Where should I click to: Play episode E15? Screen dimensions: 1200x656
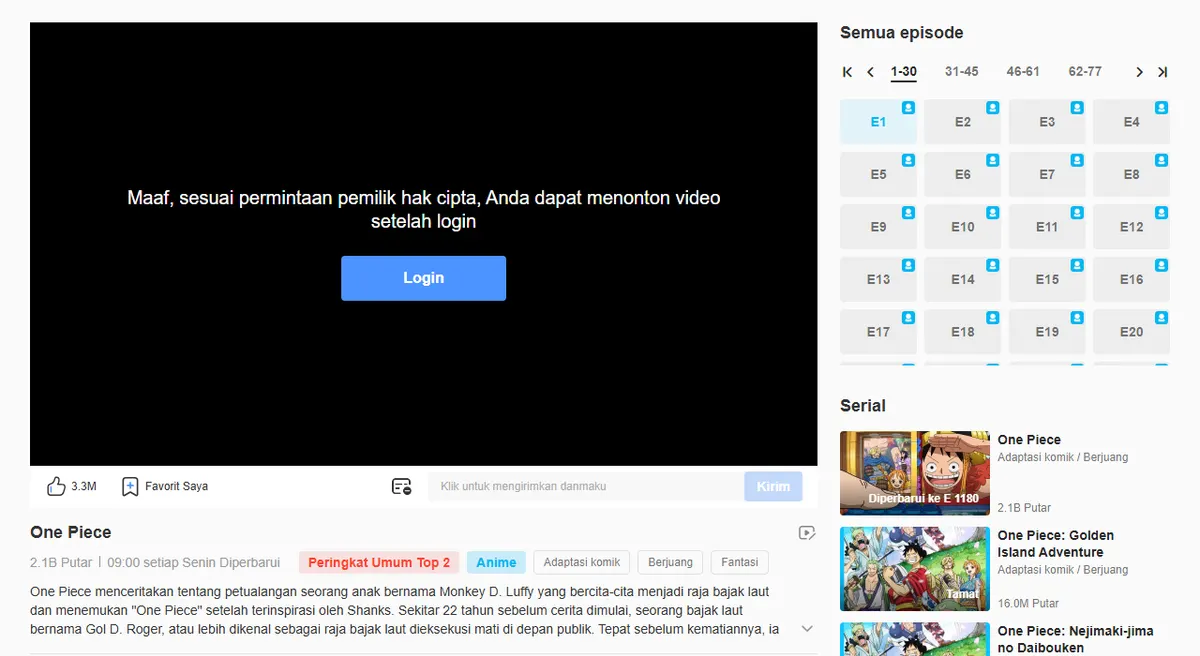[1047, 279]
